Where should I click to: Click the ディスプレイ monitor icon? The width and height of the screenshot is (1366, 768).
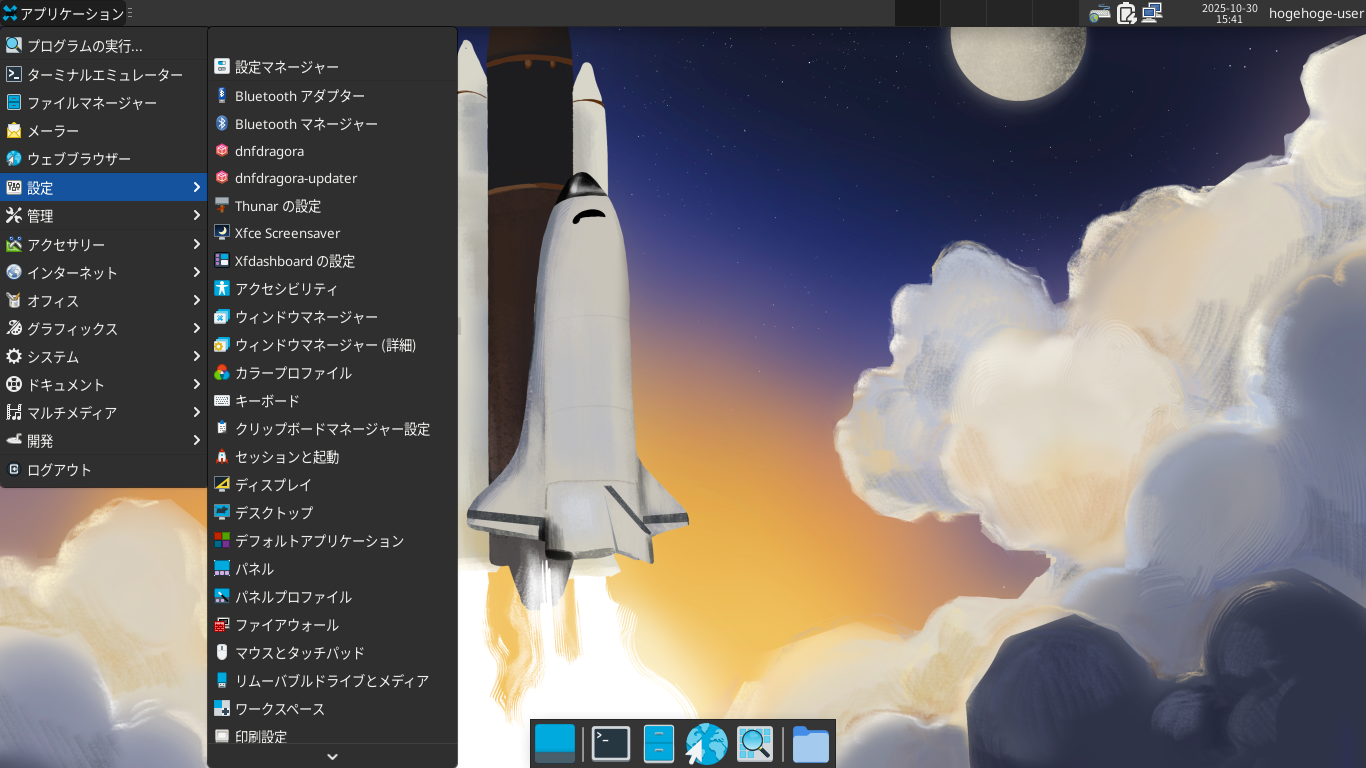pyautogui.click(x=222, y=485)
